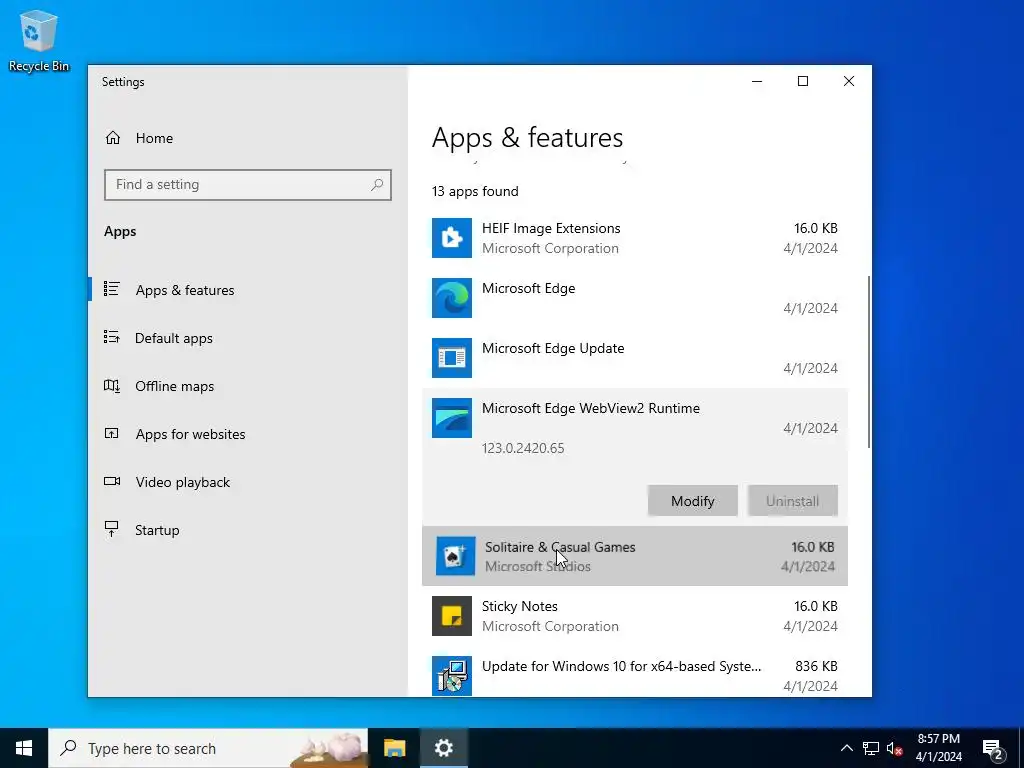The width and height of the screenshot is (1024, 768).
Task: Click the Find a setting search box
Action: (x=248, y=185)
